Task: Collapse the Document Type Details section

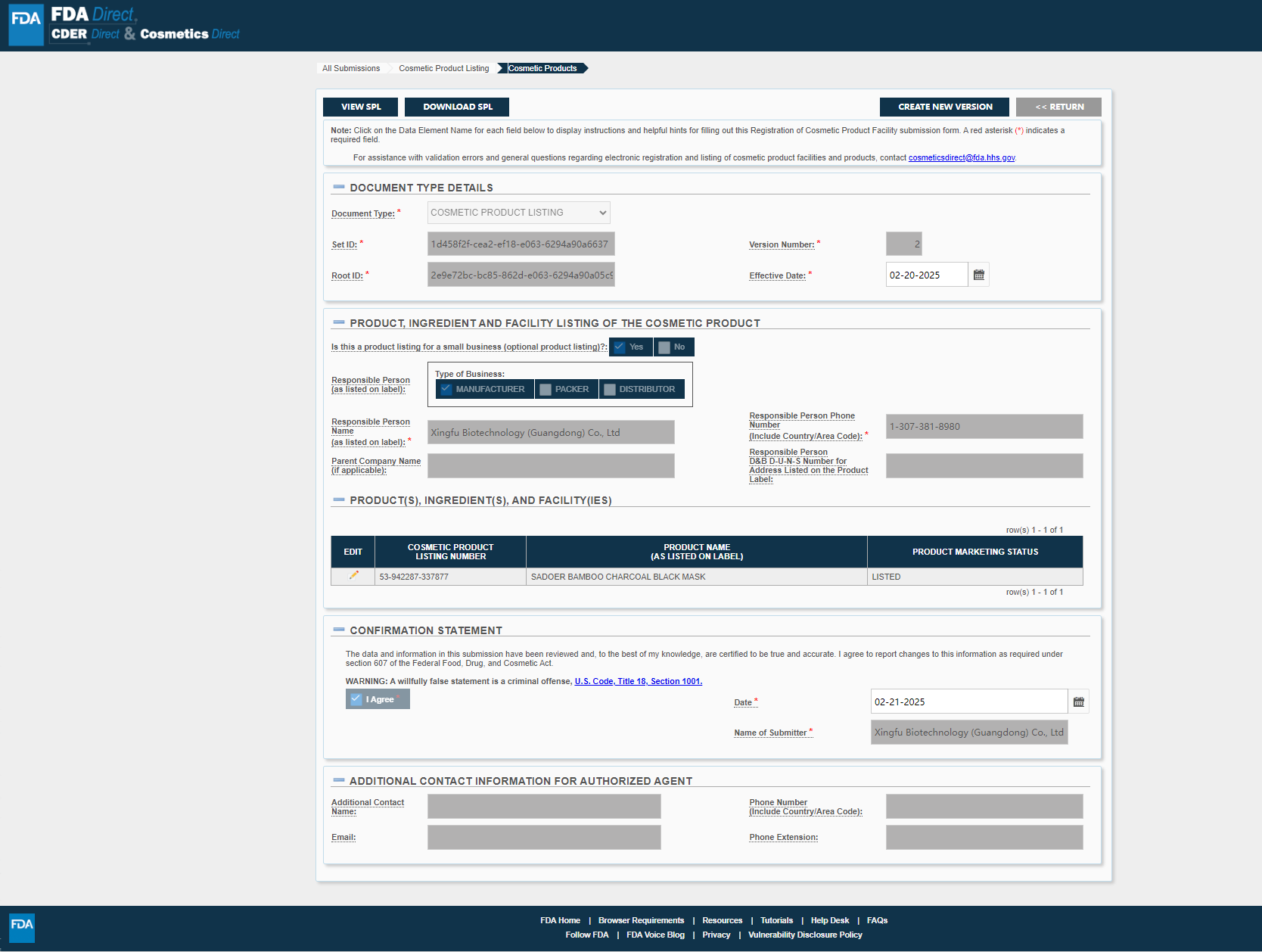Action: pos(339,187)
